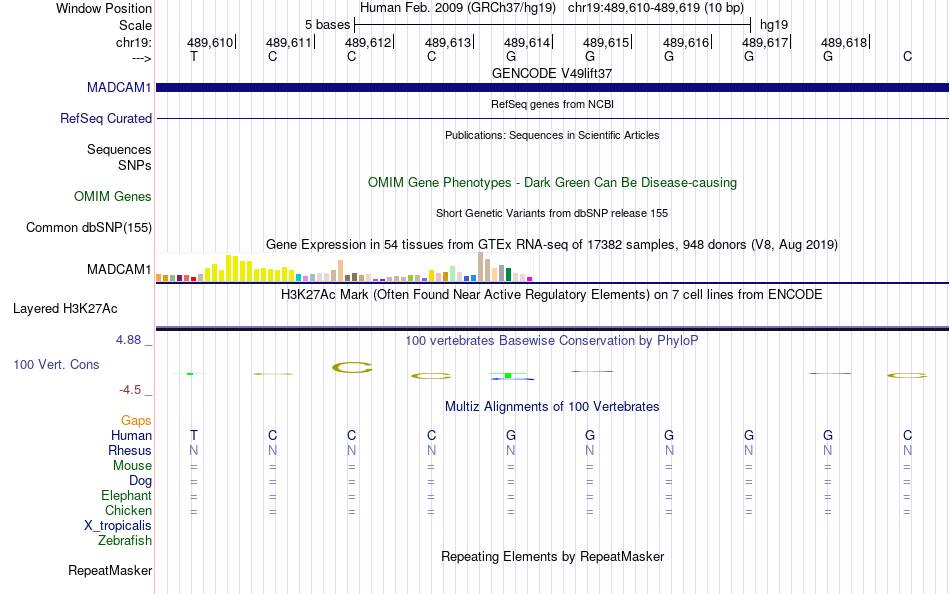Click the Chicken species row label

128,510
